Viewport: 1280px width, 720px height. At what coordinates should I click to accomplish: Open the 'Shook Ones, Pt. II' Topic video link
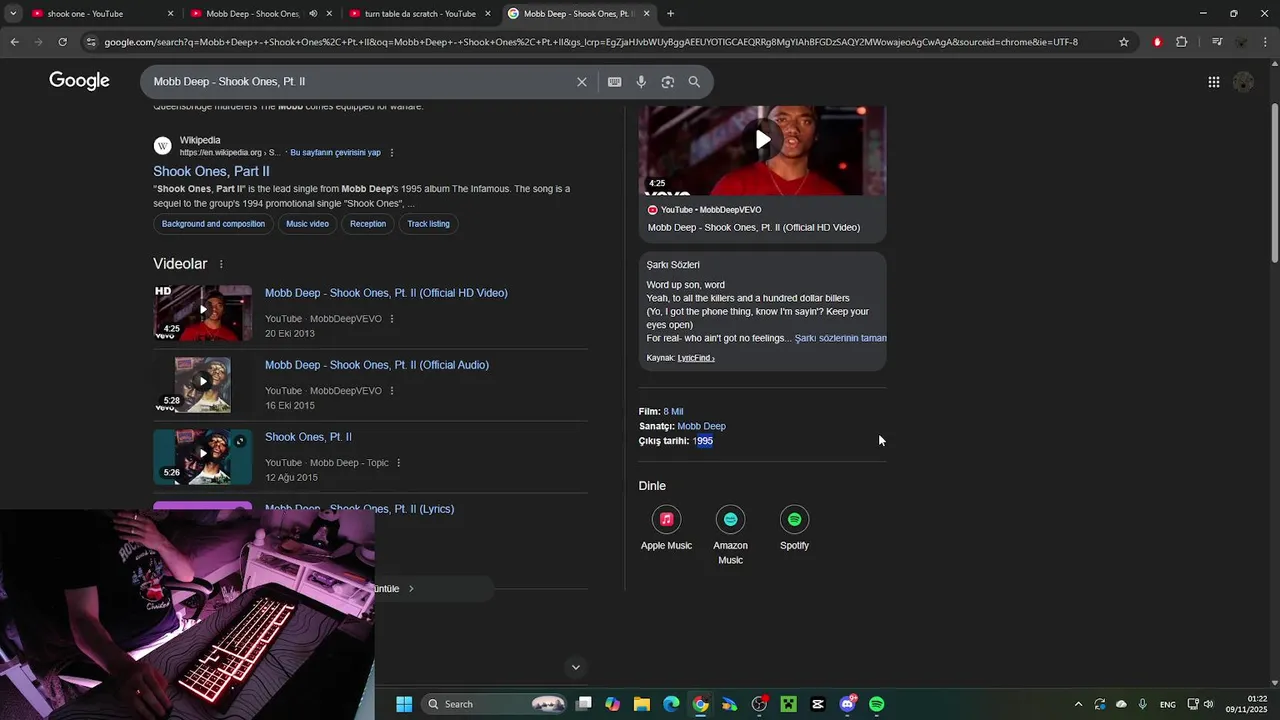[x=308, y=437]
